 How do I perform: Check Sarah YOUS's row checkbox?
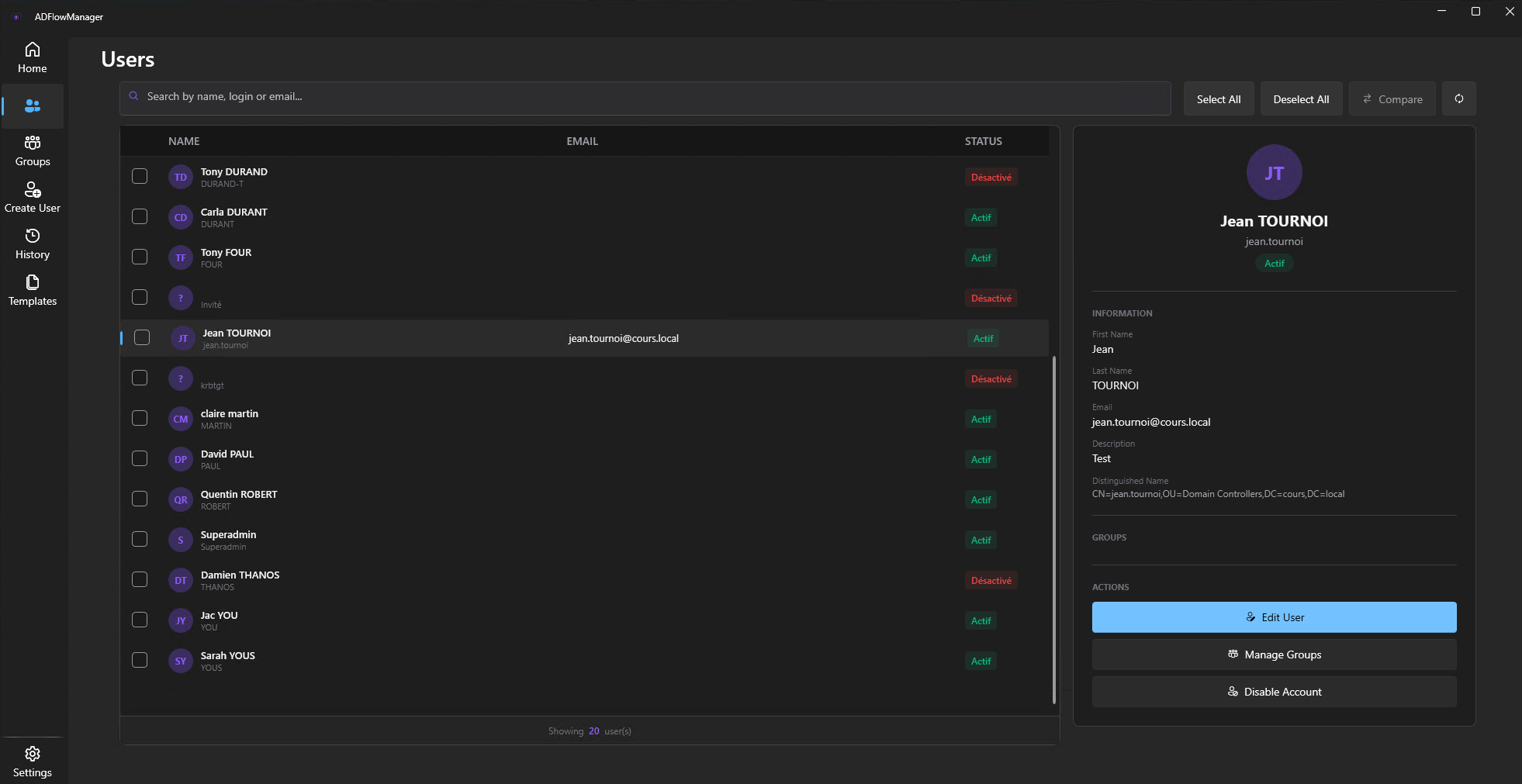pos(140,660)
